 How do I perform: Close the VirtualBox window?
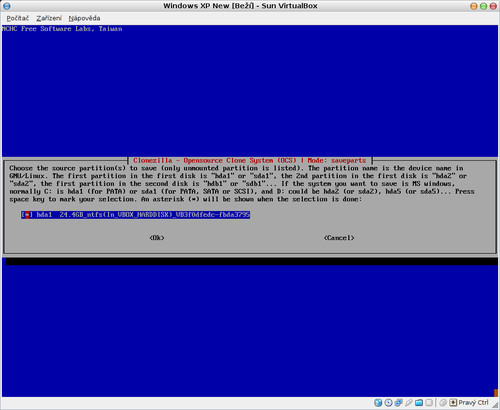[493, 6]
